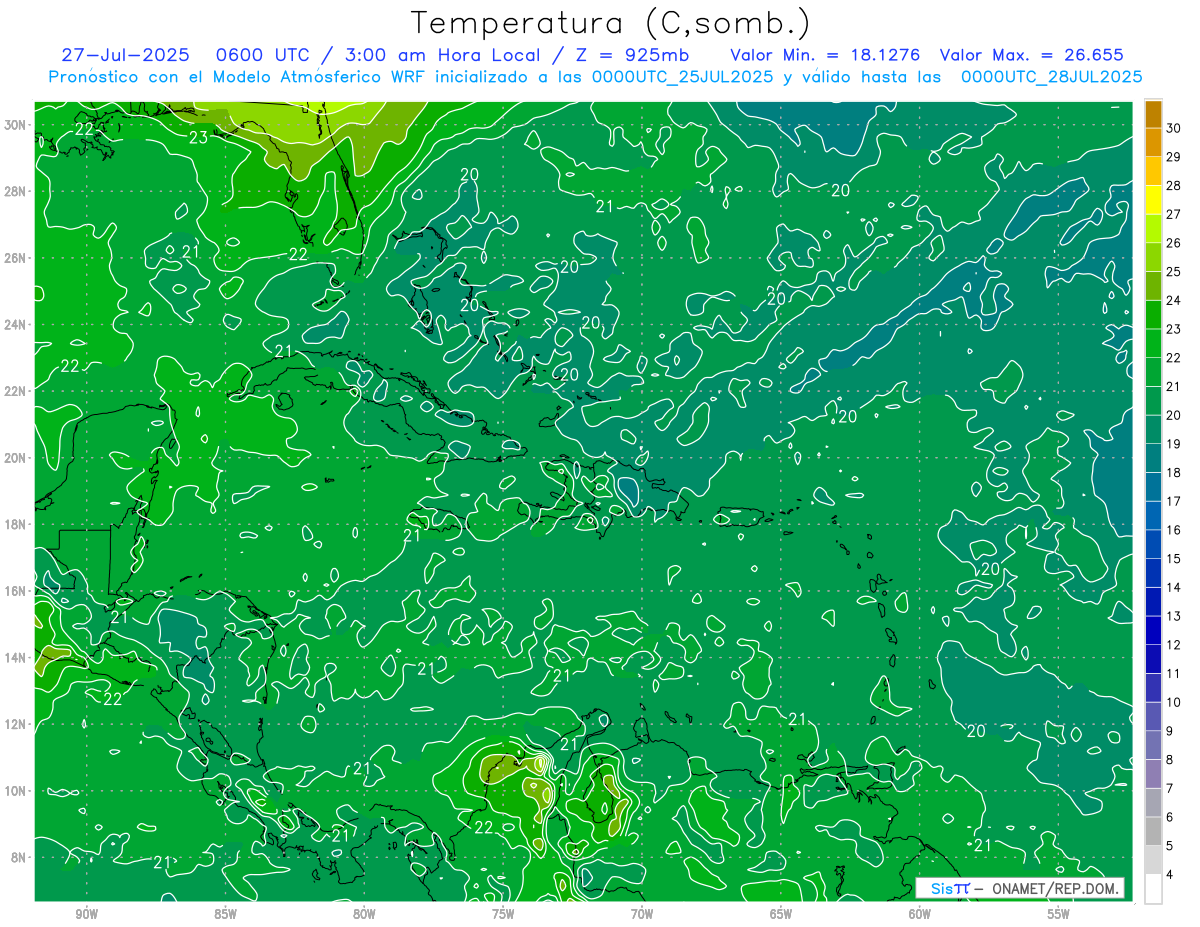The width and height of the screenshot is (1200, 927).
Task: Click legend value 24 on the color bar
Action: (x=1174, y=300)
